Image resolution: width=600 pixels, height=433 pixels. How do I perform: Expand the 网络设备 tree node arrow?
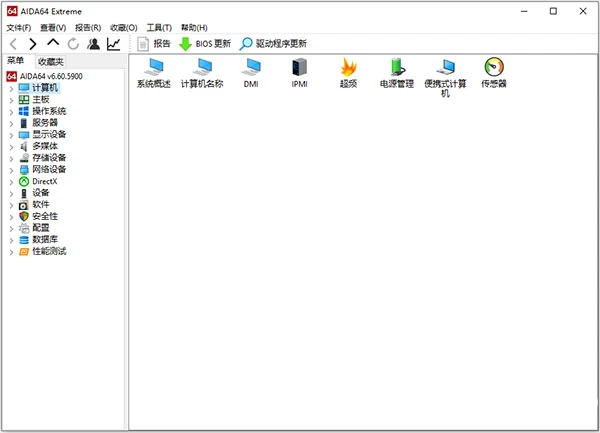point(11,171)
